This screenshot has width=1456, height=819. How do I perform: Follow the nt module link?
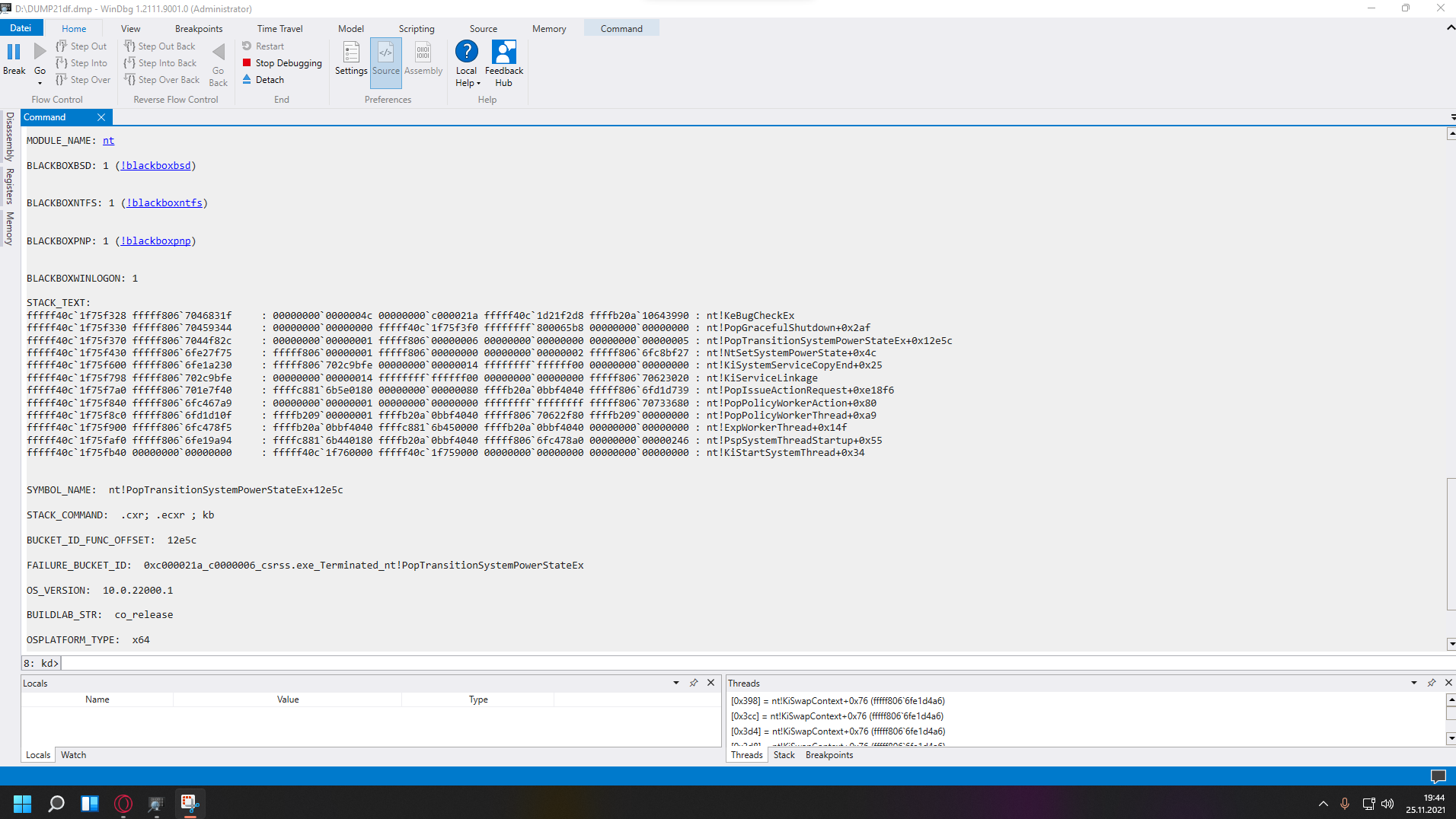tap(109, 141)
